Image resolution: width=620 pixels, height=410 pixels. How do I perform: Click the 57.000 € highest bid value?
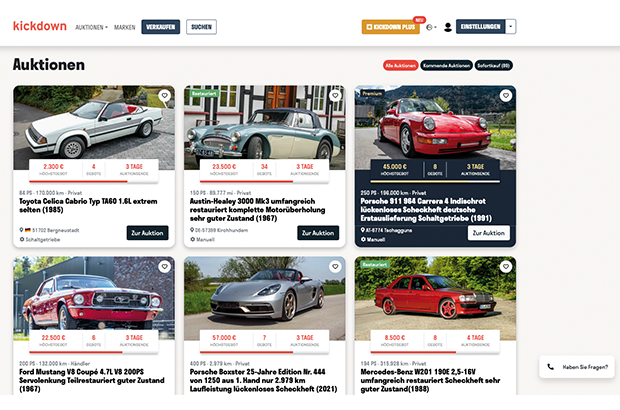click(x=224, y=338)
